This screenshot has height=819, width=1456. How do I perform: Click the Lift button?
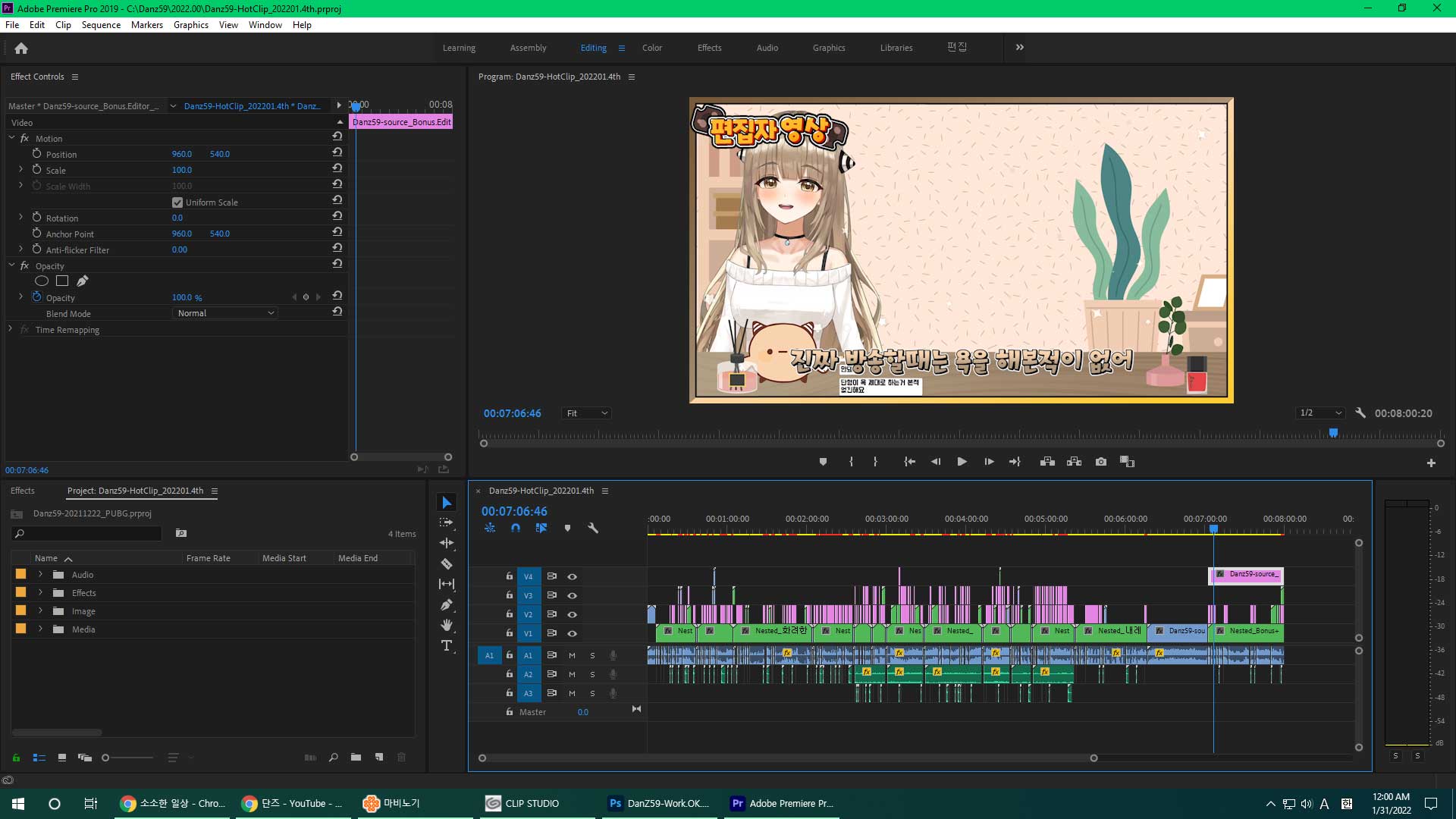coord(1047,462)
